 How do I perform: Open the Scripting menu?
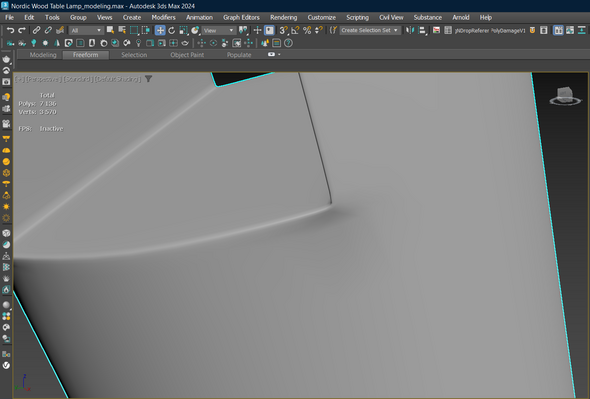(x=357, y=17)
